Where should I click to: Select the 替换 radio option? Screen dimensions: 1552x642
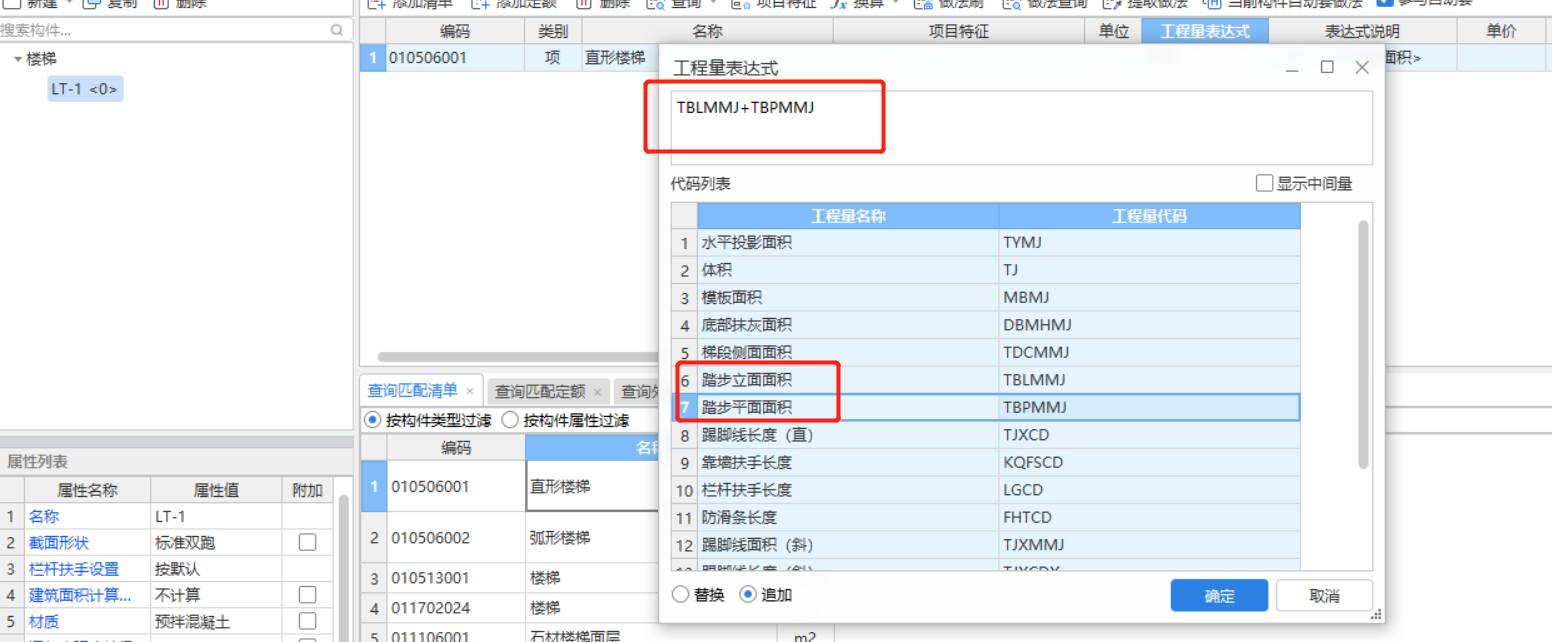(x=681, y=594)
